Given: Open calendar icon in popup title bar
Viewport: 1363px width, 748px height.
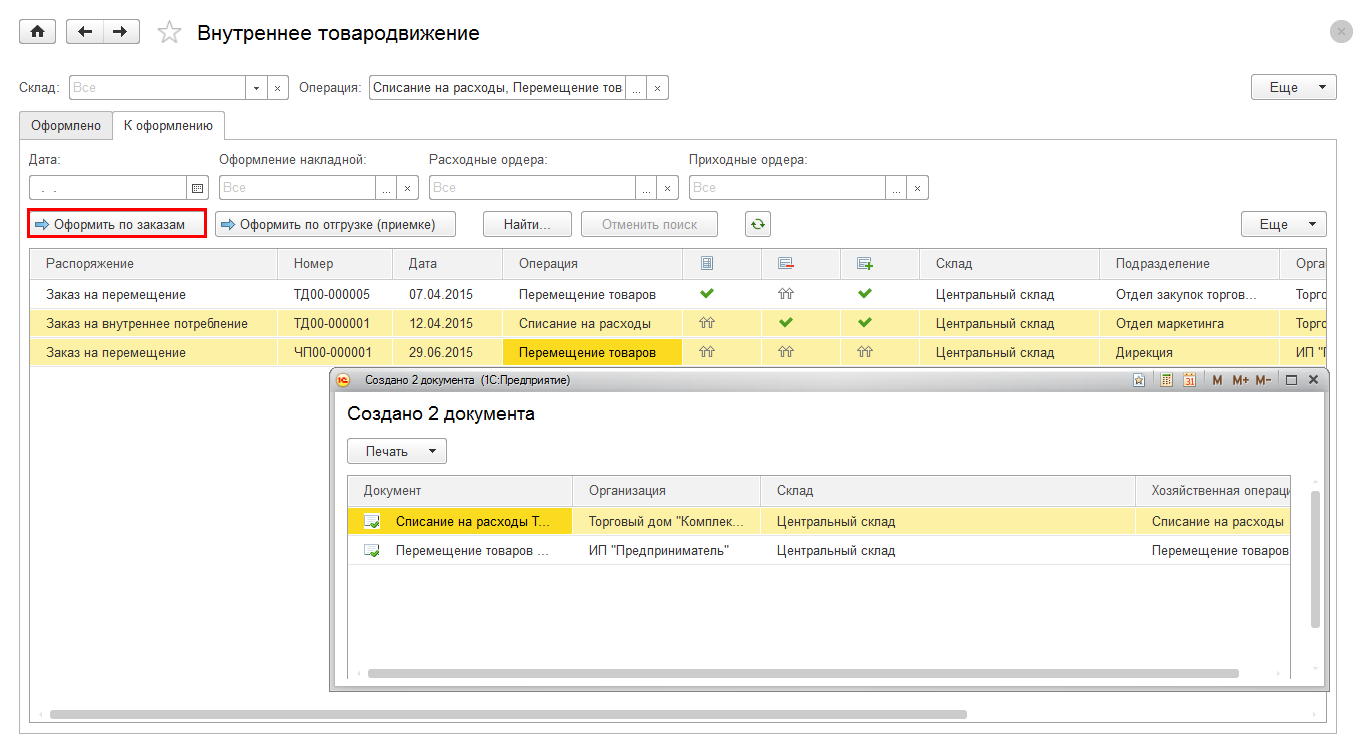Looking at the screenshot, I should click(1190, 380).
